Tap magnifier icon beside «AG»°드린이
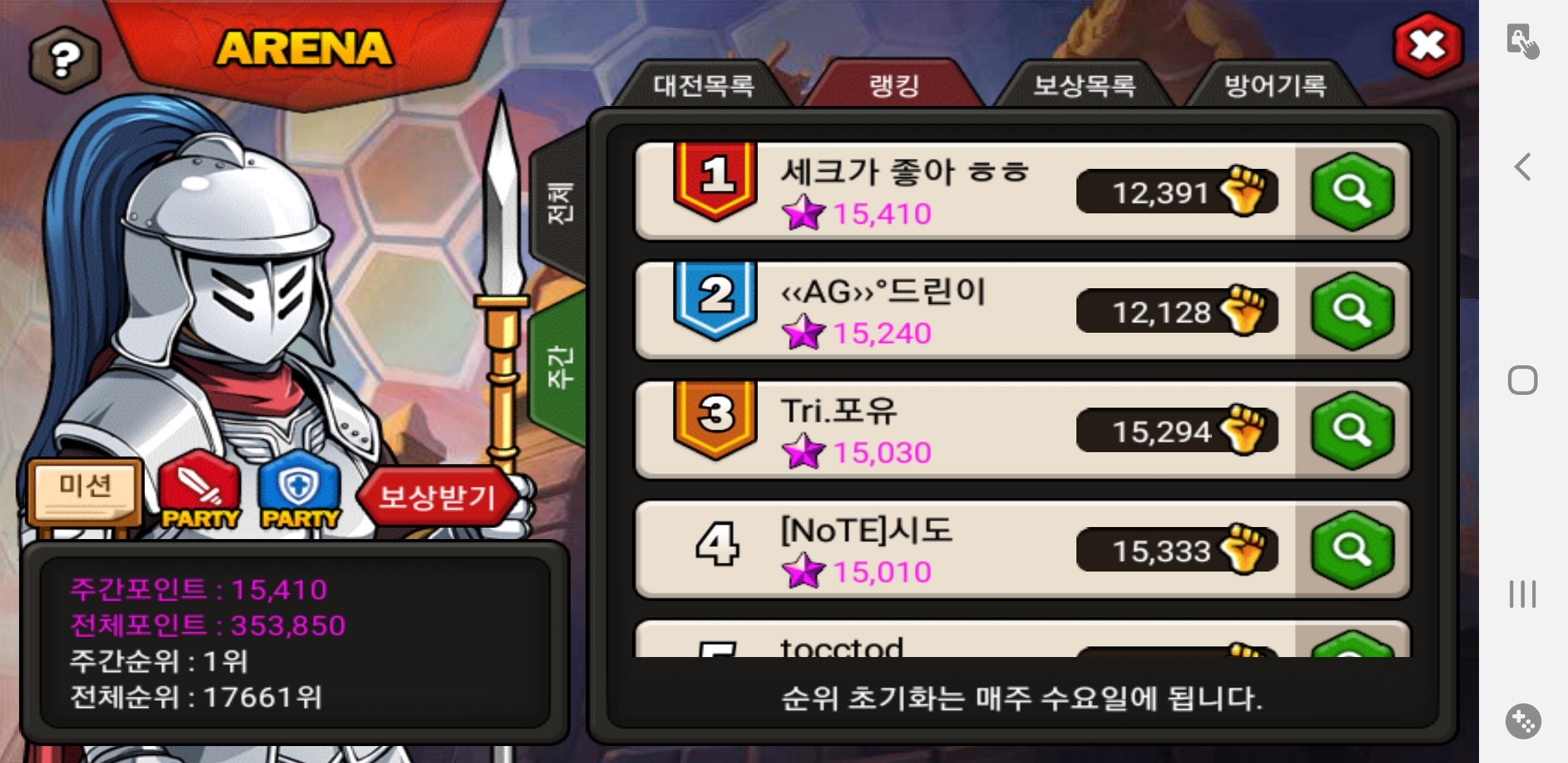Screen dimensions: 1568x763 pos(1353,311)
